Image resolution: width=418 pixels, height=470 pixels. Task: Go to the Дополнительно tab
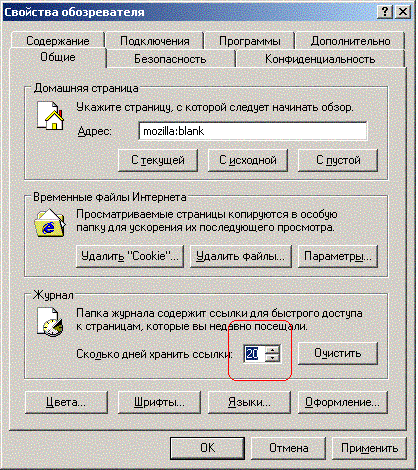coord(350,41)
